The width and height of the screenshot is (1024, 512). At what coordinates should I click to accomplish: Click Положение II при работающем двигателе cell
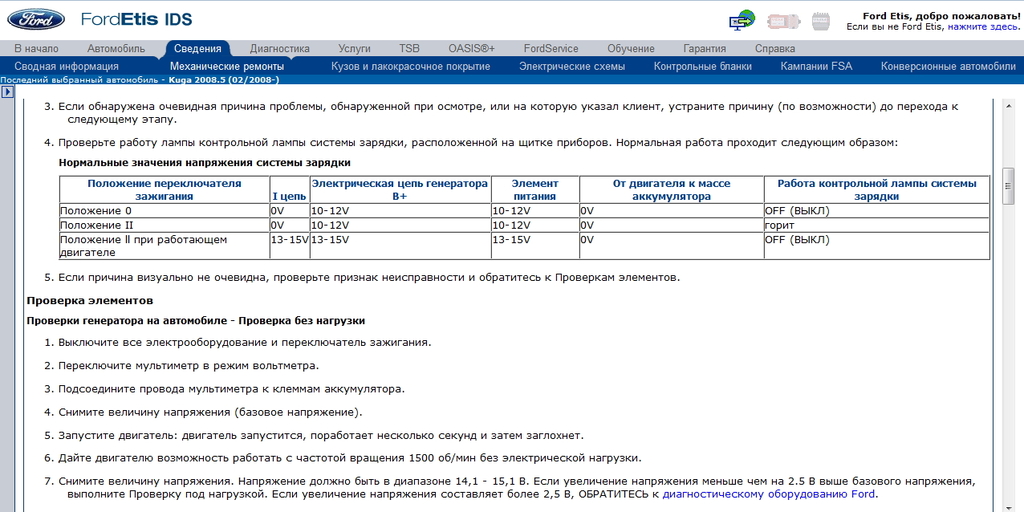pos(165,246)
